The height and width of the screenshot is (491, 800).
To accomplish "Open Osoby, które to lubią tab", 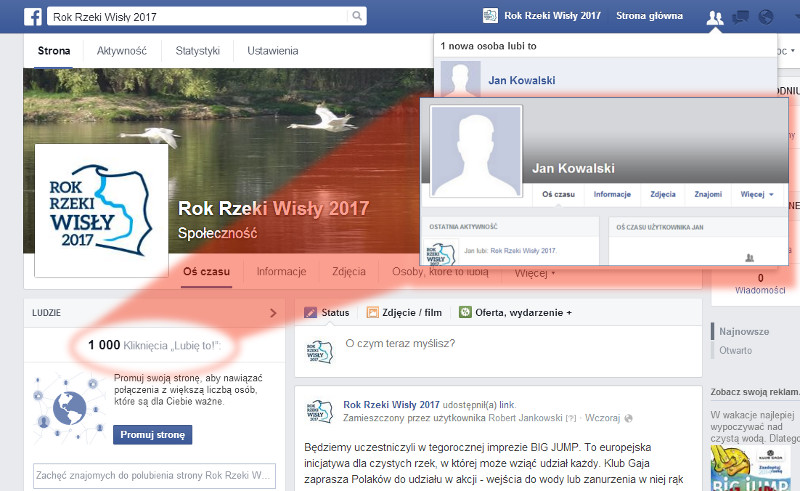I will click(x=440, y=272).
